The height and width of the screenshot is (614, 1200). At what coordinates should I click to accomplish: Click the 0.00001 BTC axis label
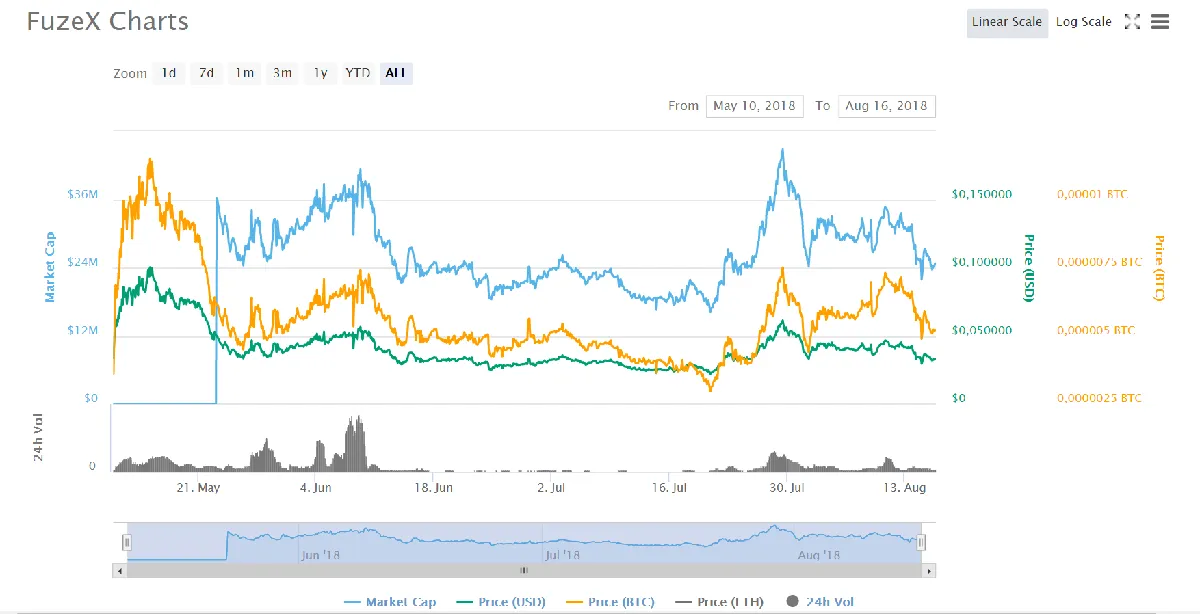(1092, 194)
